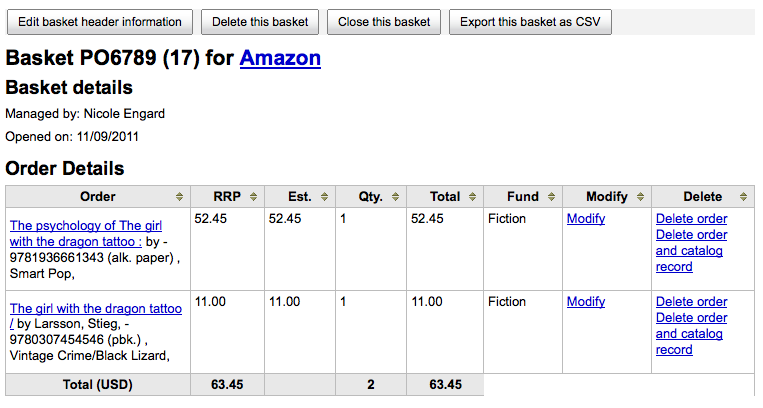Modify the 11.00 order line
Image resolution: width=763 pixels, height=408 pixels.
586,301
